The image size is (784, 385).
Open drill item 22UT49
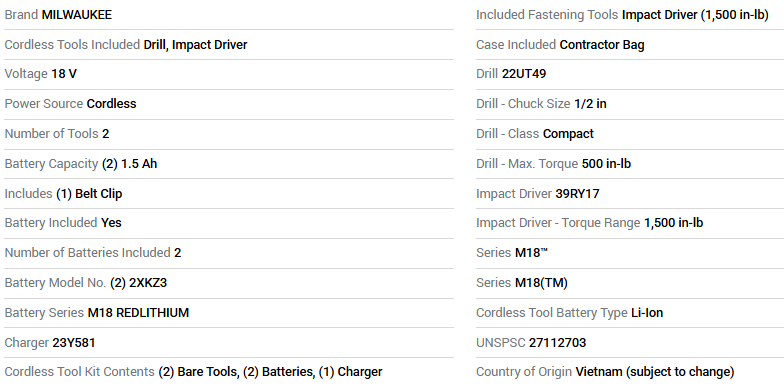524,74
